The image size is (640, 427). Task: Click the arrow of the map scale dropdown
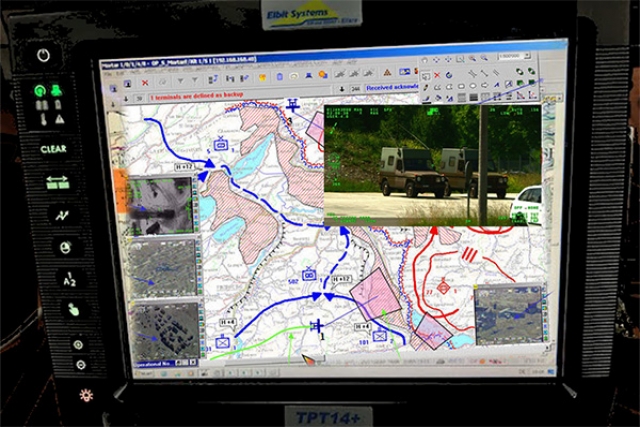(527, 56)
